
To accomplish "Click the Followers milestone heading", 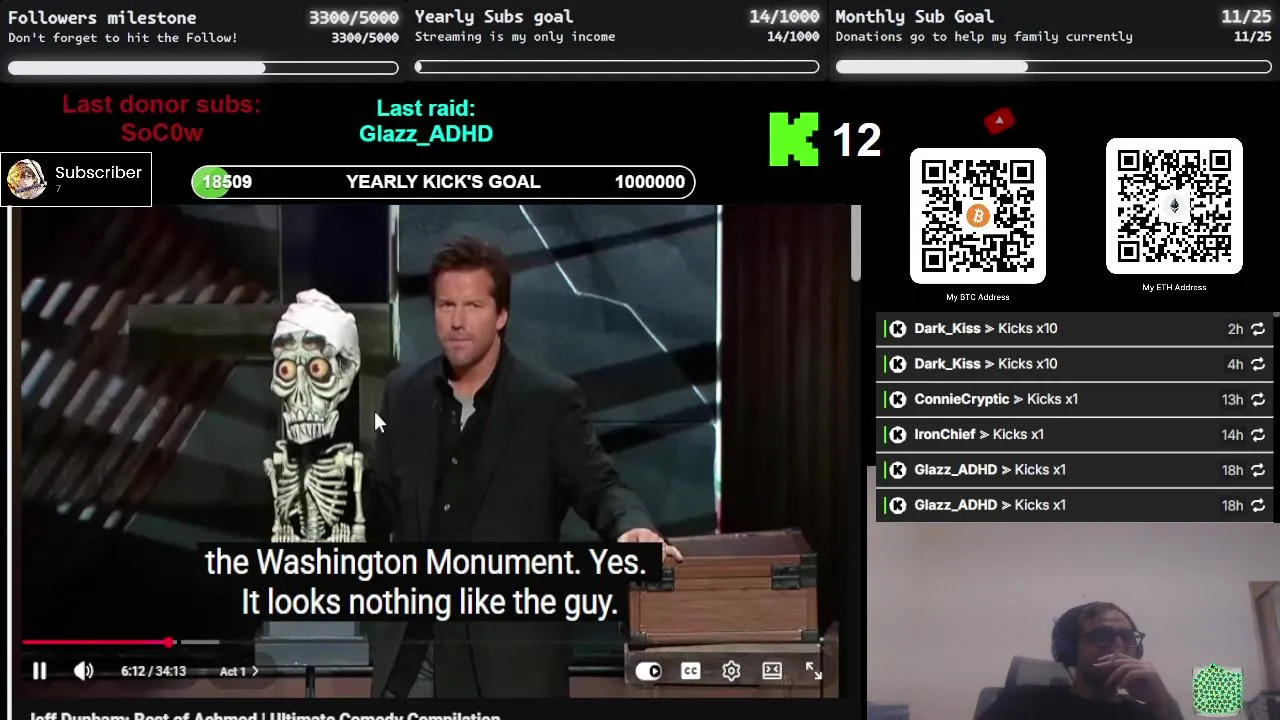I will 102,17.
